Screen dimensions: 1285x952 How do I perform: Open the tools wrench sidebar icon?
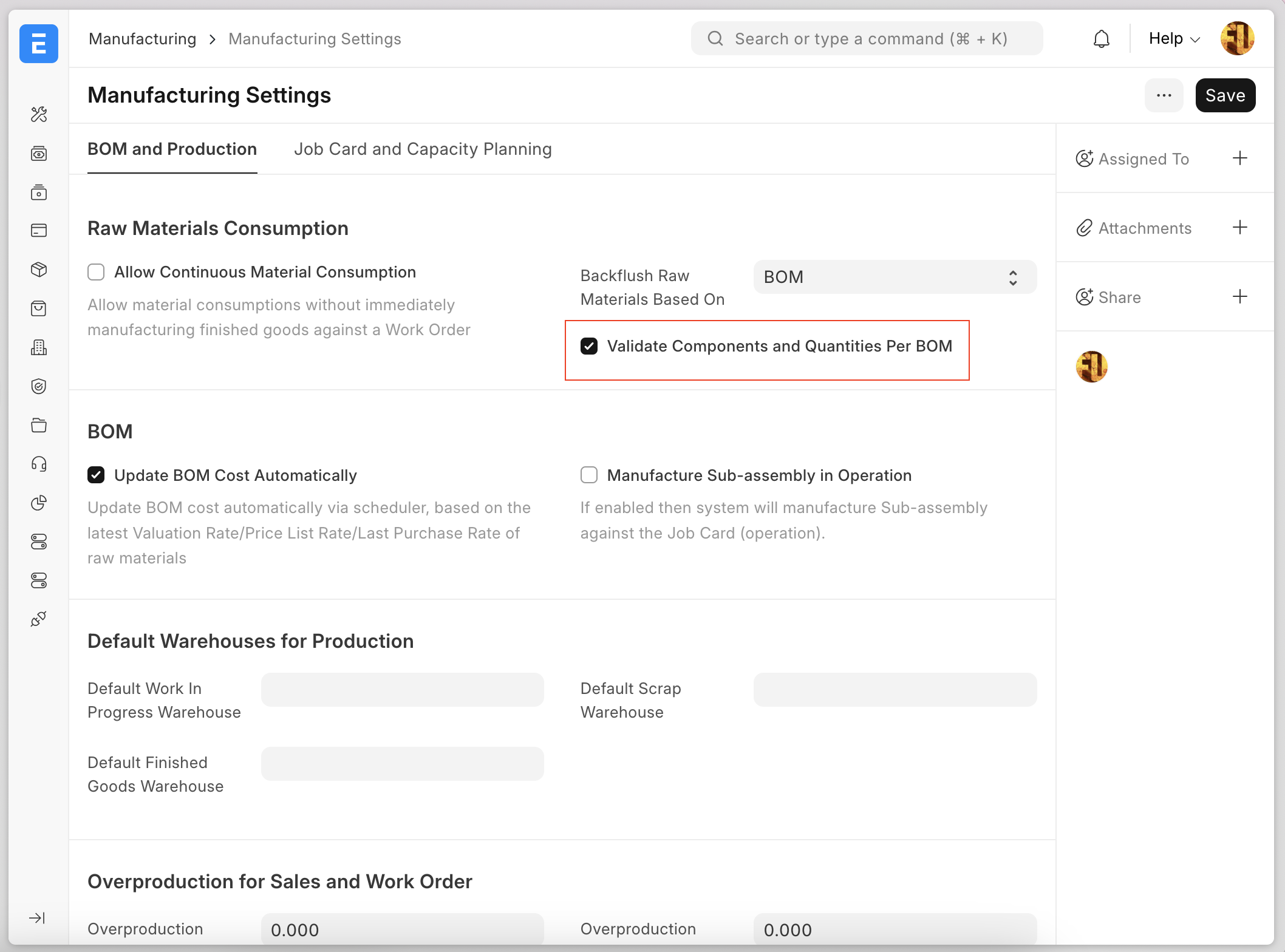tap(39, 114)
